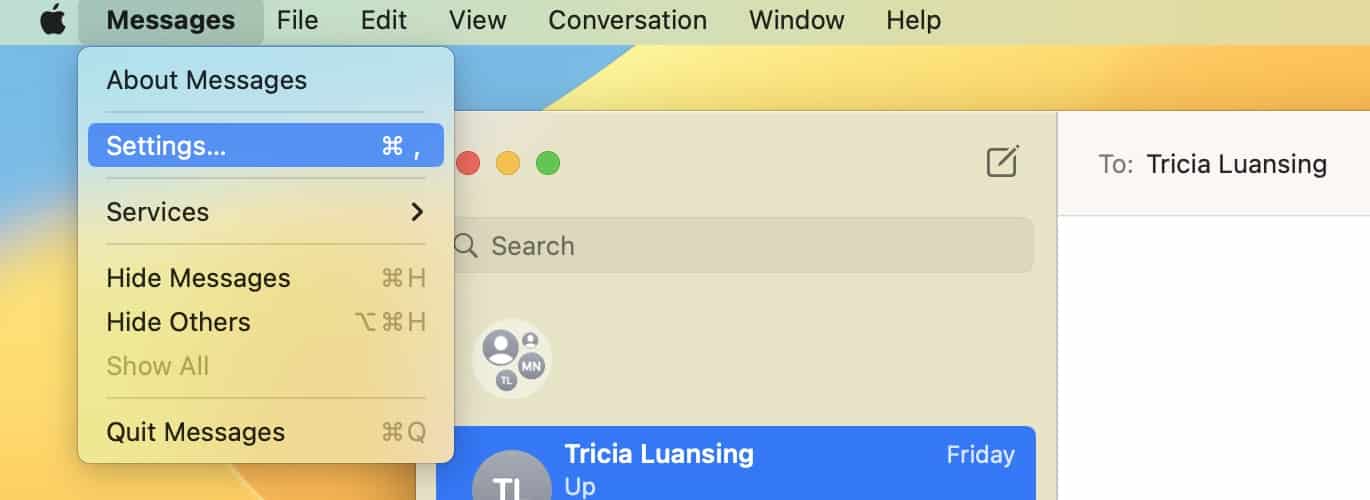Select Quit Messages
Viewport: 1370px width, 500px height.
195,432
